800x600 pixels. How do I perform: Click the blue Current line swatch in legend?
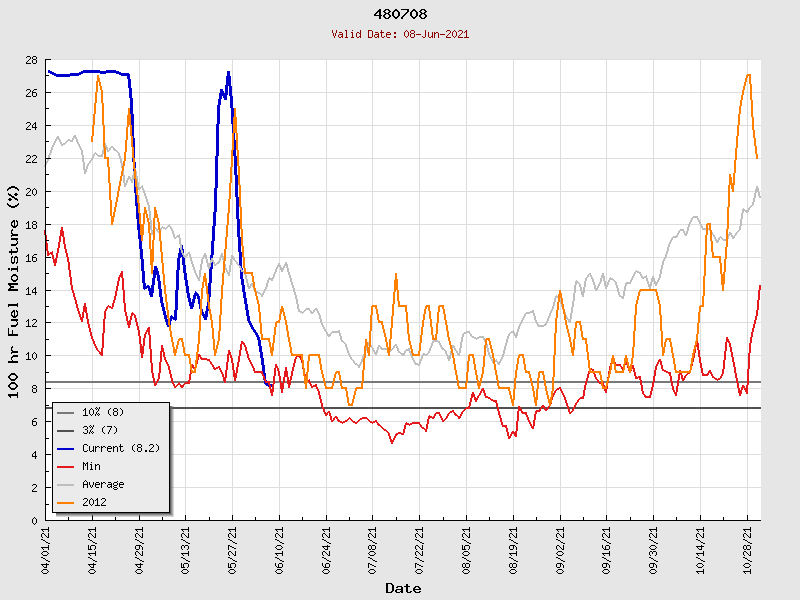pos(66,448)
